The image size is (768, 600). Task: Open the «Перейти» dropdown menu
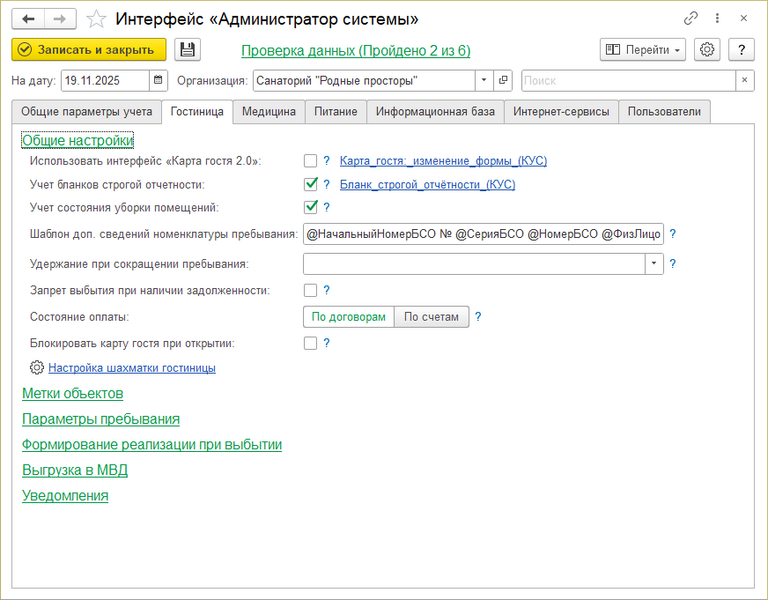pyautogui.click(x=643, y=50)
